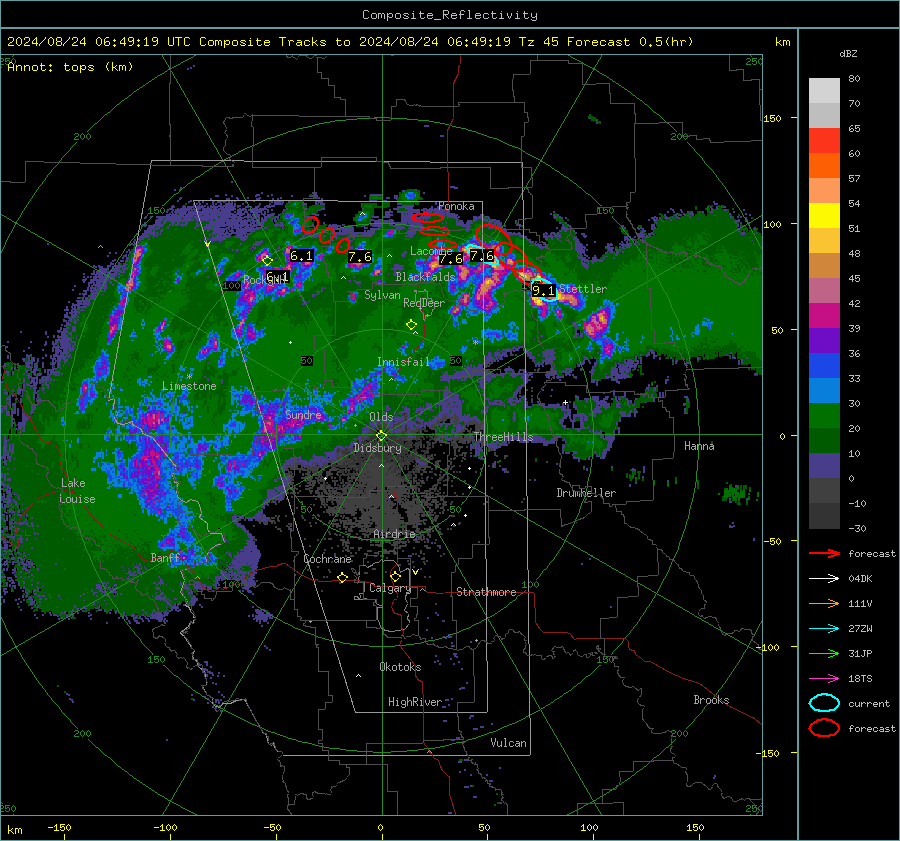This screenshot has width=900, height=841.
Task: Select the bright green swatch between 30 and 20 dBZ
Action: click(x=824, y=416)
